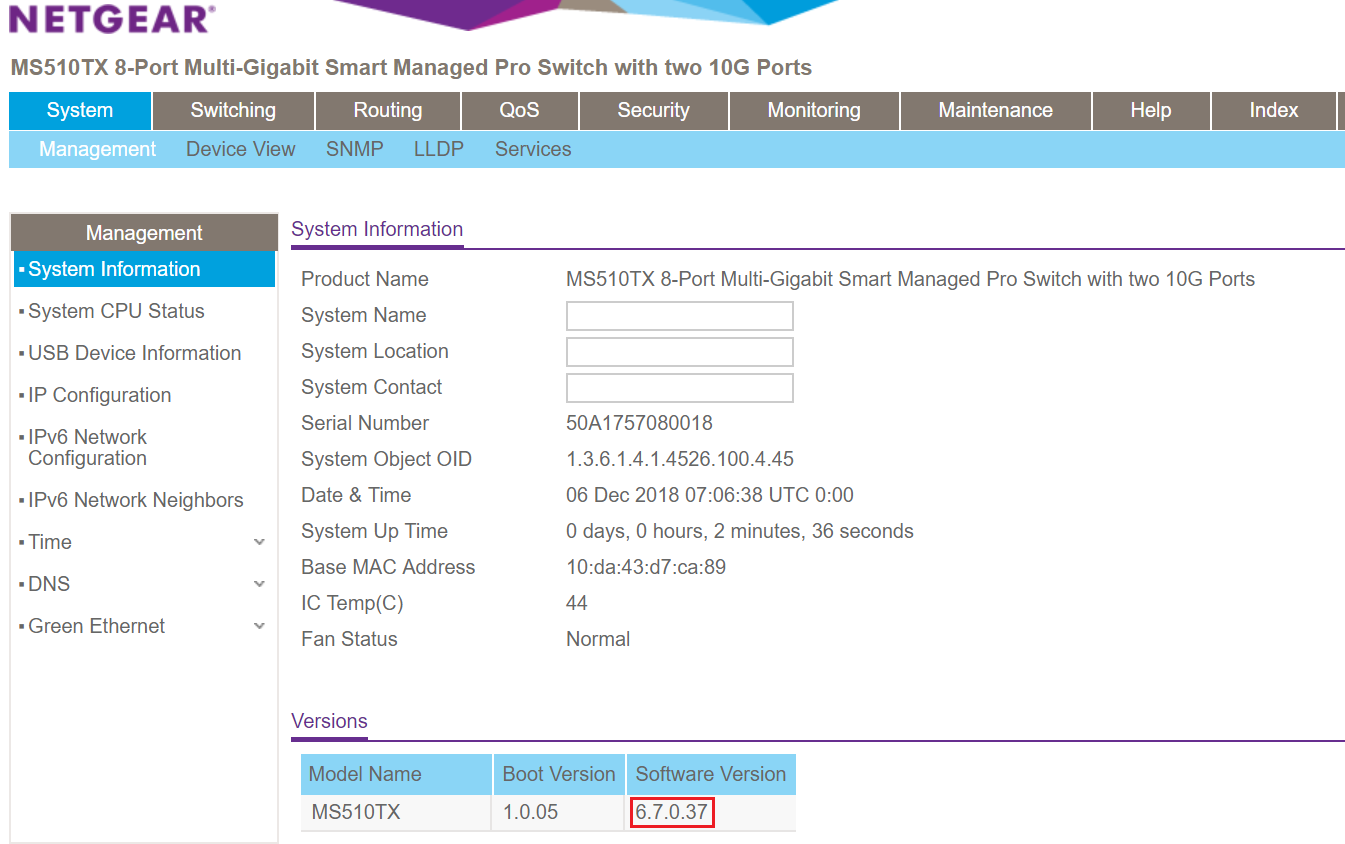Open the Routing tab
1345x844 pixels.
point(388,111)
